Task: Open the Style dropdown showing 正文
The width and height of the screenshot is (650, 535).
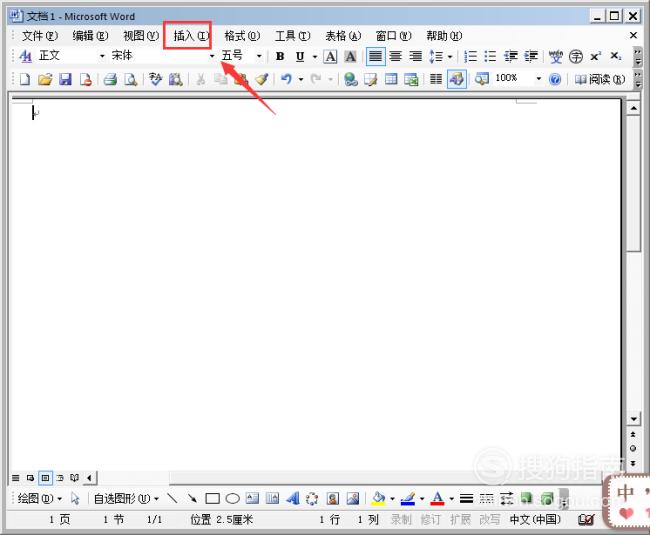Action: [x=102, y=56]
